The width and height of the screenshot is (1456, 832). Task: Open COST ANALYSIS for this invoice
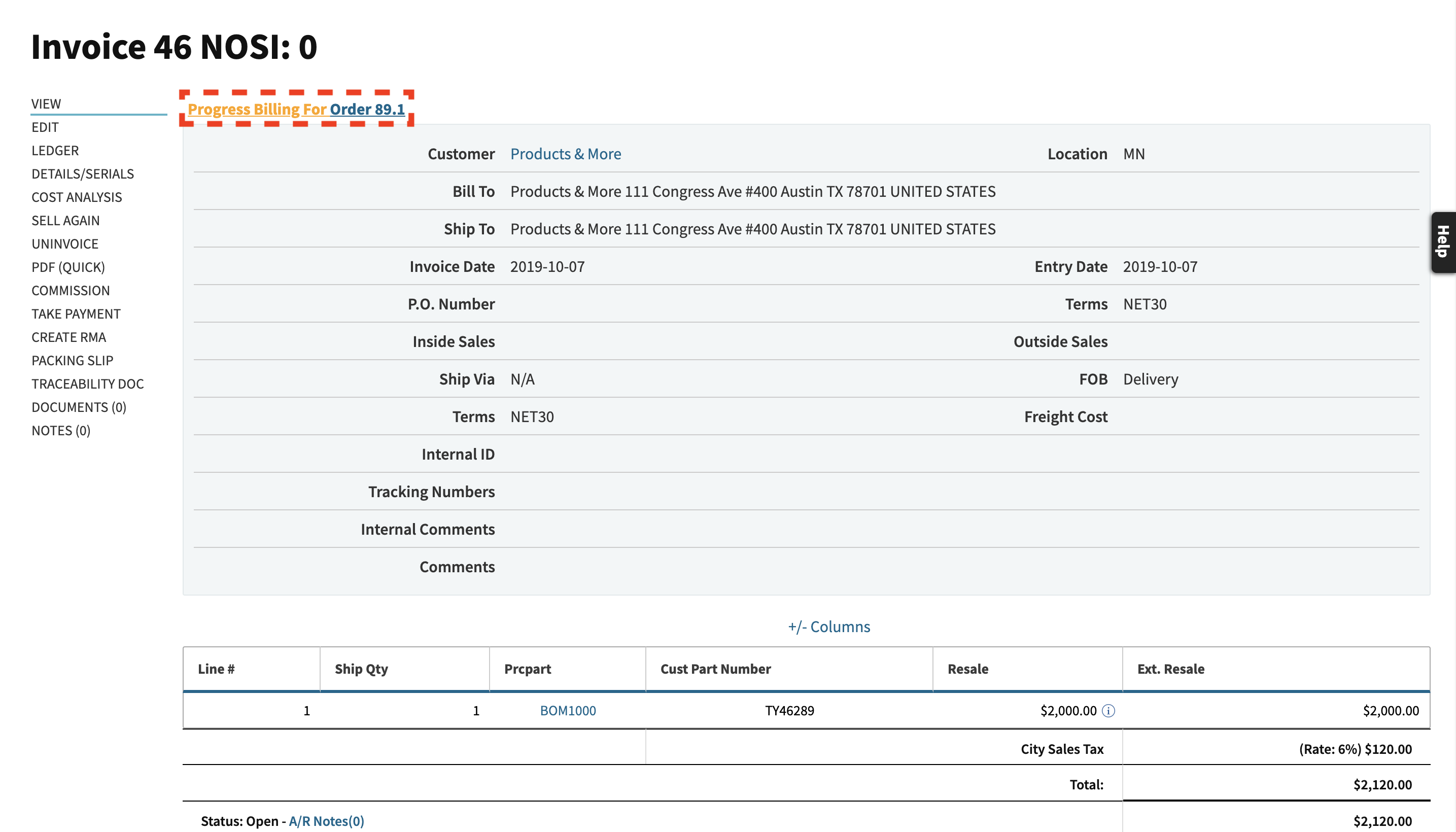tap(76, 197)
